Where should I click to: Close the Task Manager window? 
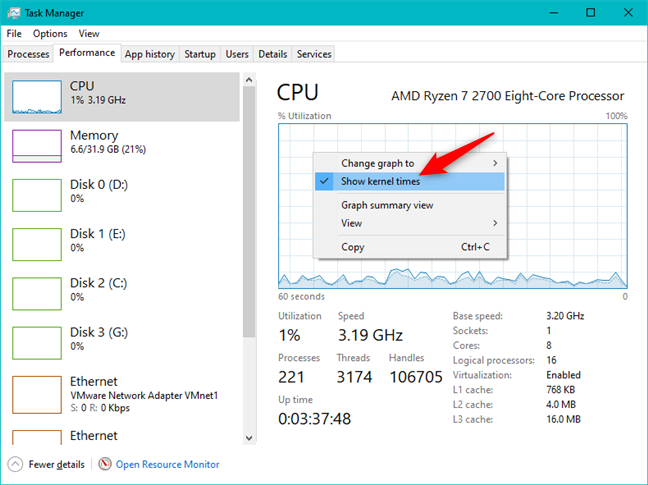click(628, 13)
